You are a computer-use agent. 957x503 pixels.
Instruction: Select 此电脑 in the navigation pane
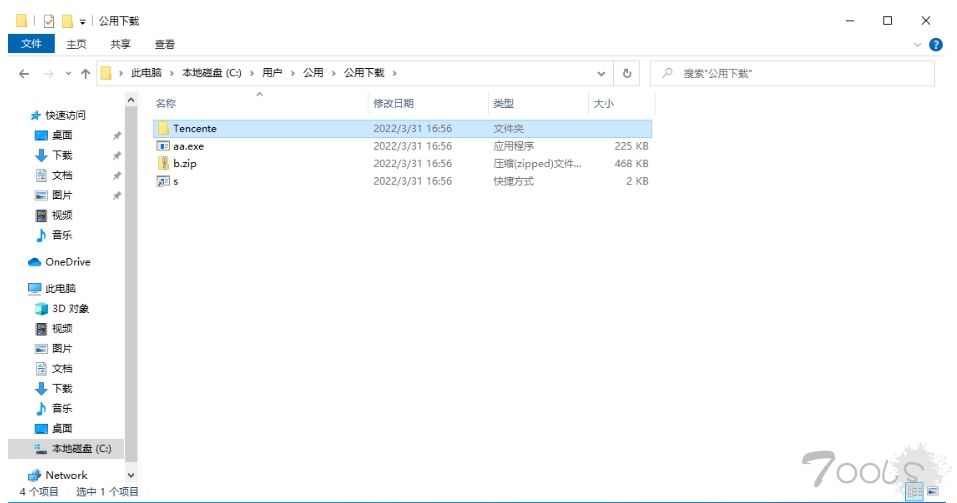[x=60, y=288]
